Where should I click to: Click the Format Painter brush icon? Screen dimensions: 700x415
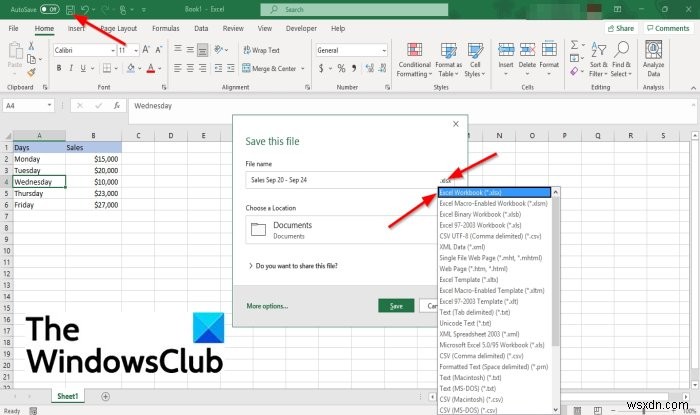tap(31, 72)
